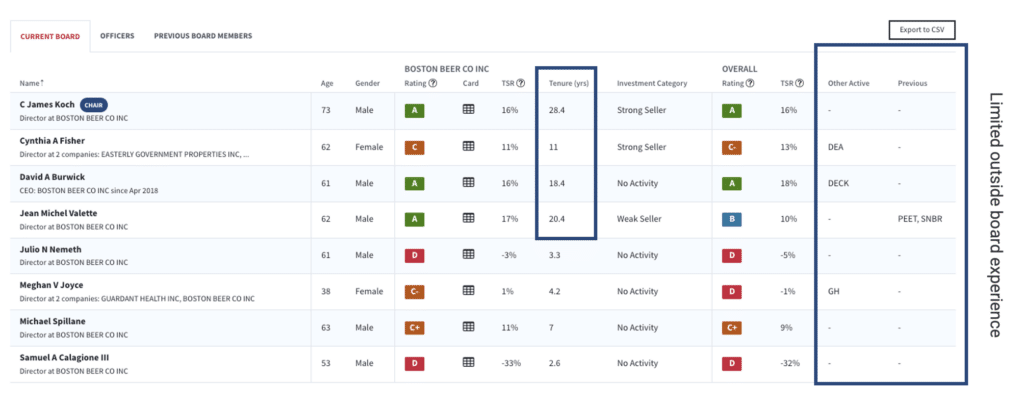1024x405 pixels.
Task: Sort by the Other Active column header
Action: [x=848, y=84]
